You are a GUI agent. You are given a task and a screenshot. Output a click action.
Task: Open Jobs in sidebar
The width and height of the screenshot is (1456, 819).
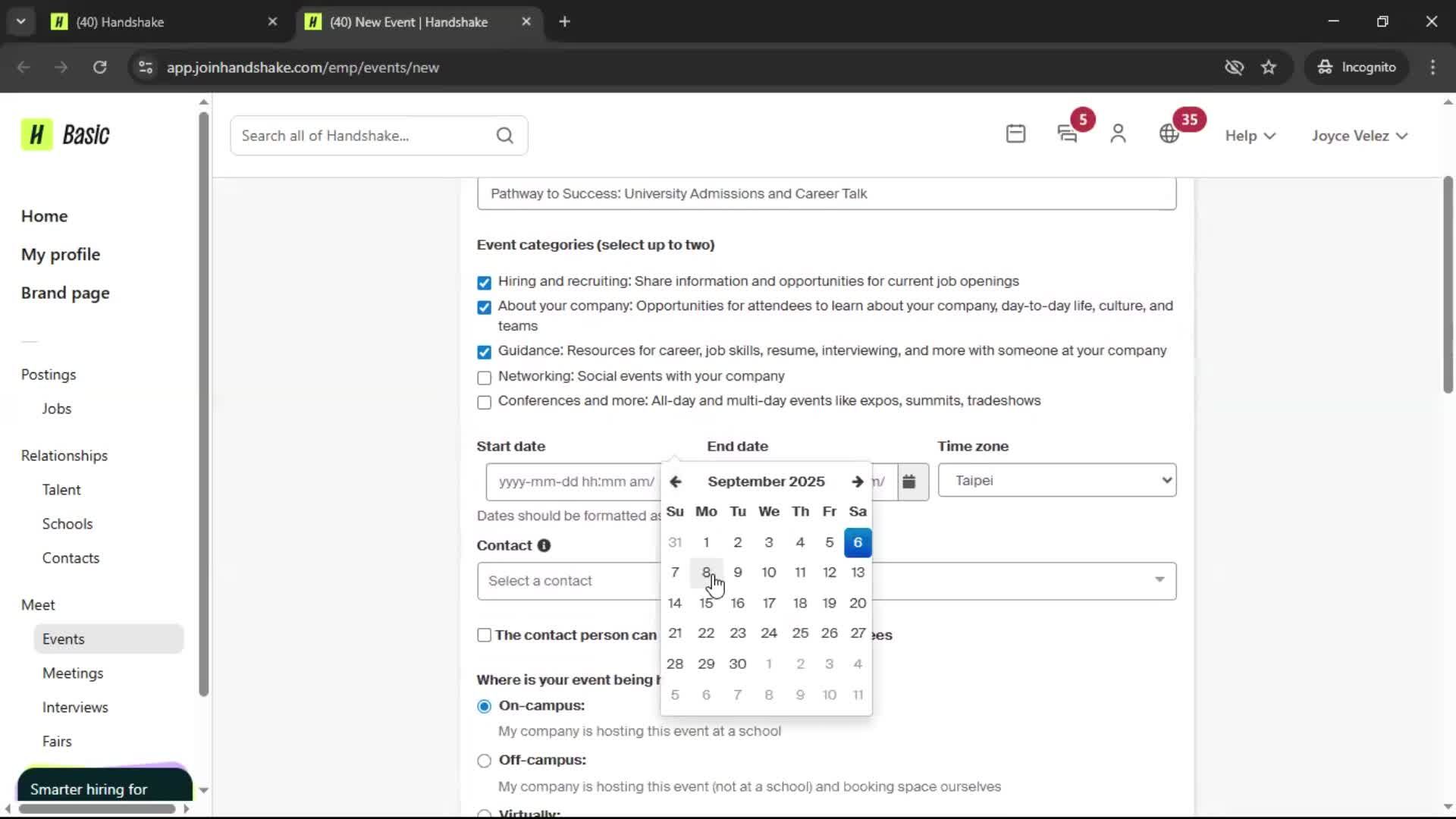point(57,409)
